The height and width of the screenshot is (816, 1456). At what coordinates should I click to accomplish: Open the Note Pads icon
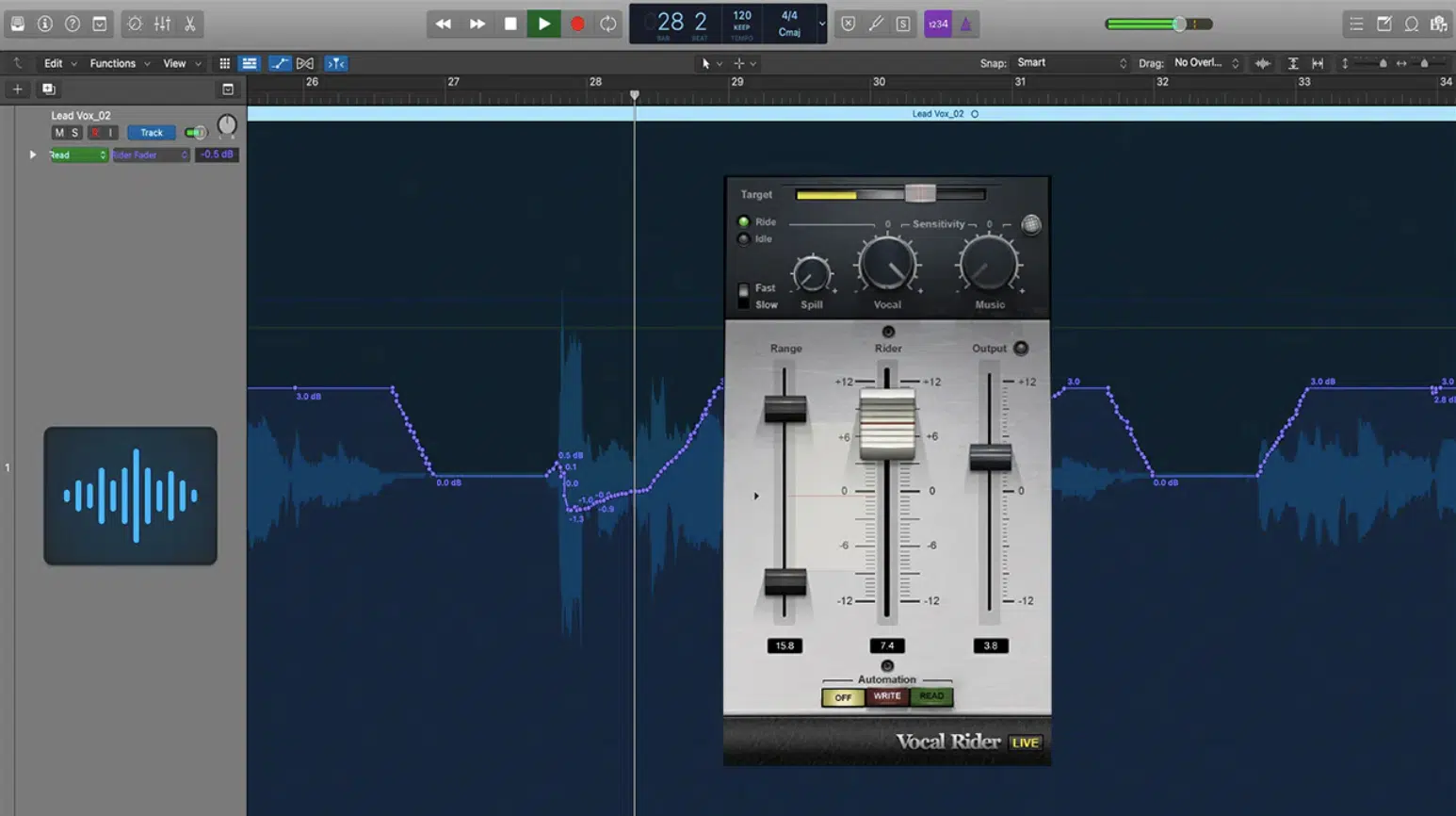[x=1383, y=24]
